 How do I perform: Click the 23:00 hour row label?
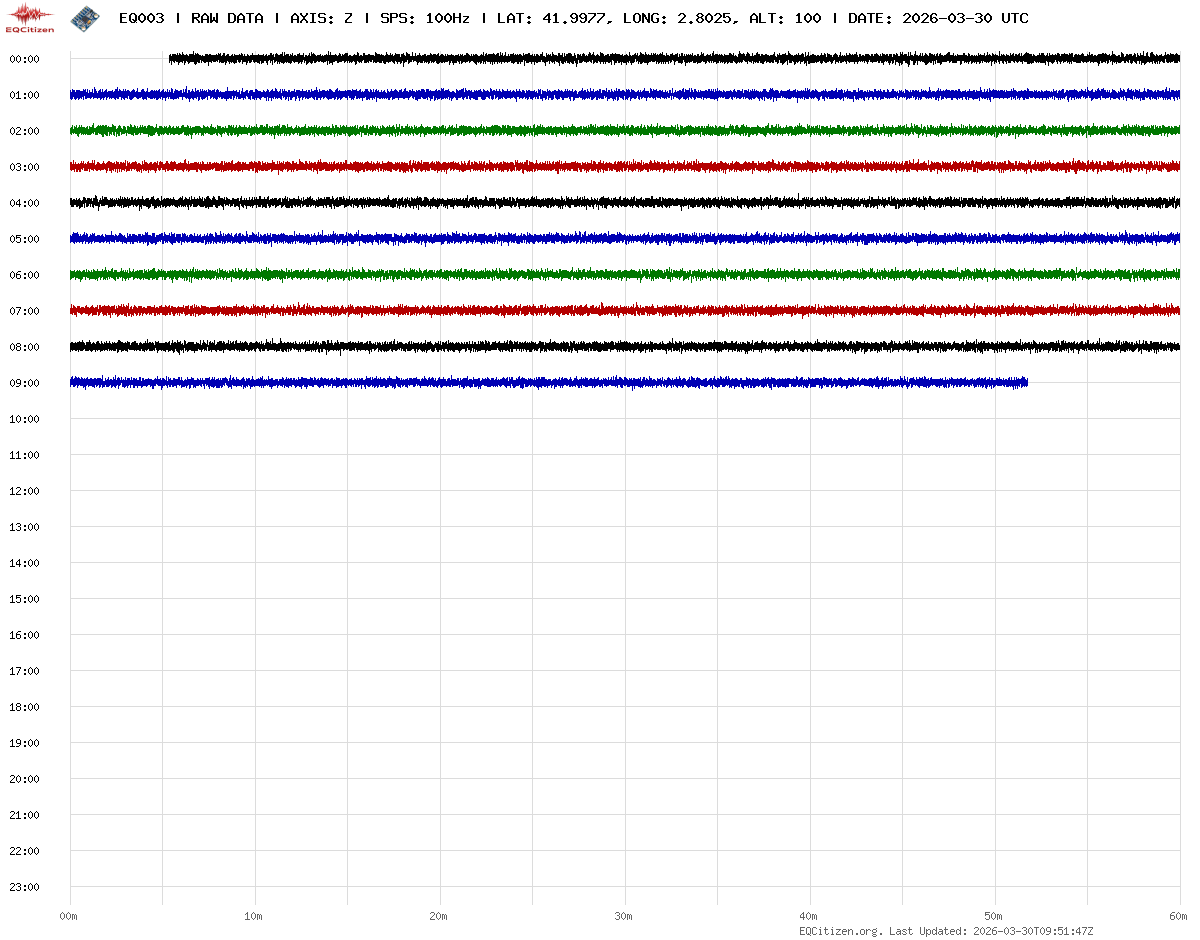(24, 887)
